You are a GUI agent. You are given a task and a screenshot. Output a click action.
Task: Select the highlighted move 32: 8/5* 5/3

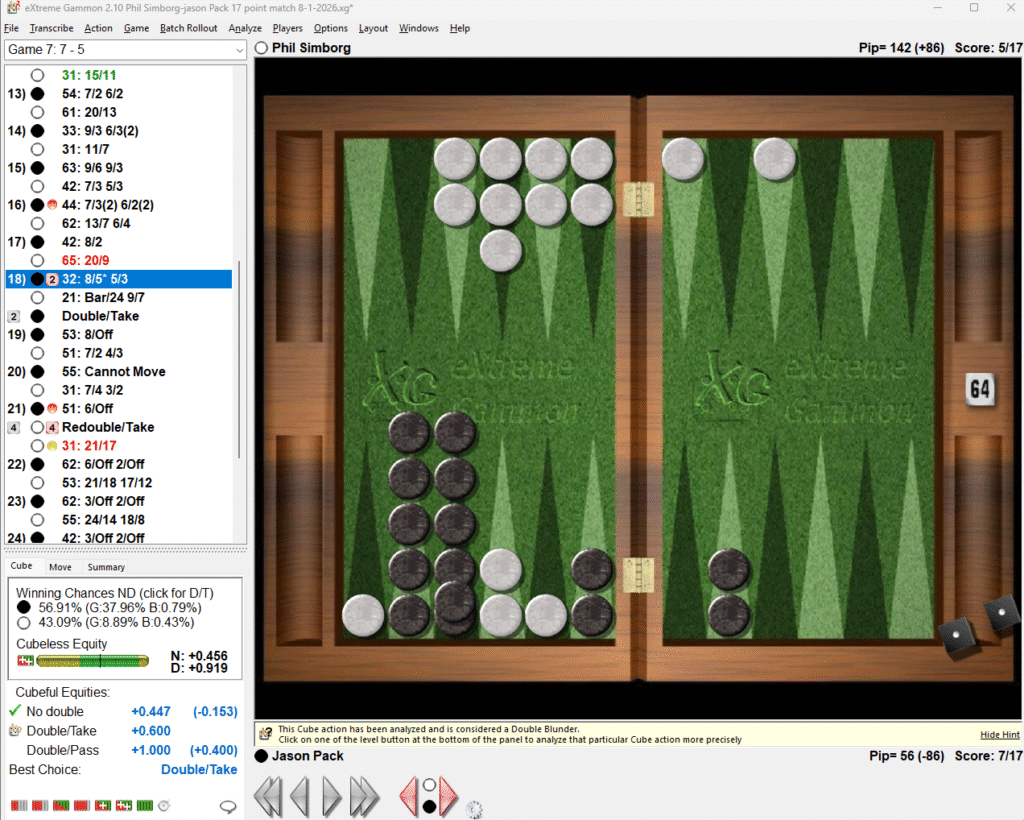[118, 279]
